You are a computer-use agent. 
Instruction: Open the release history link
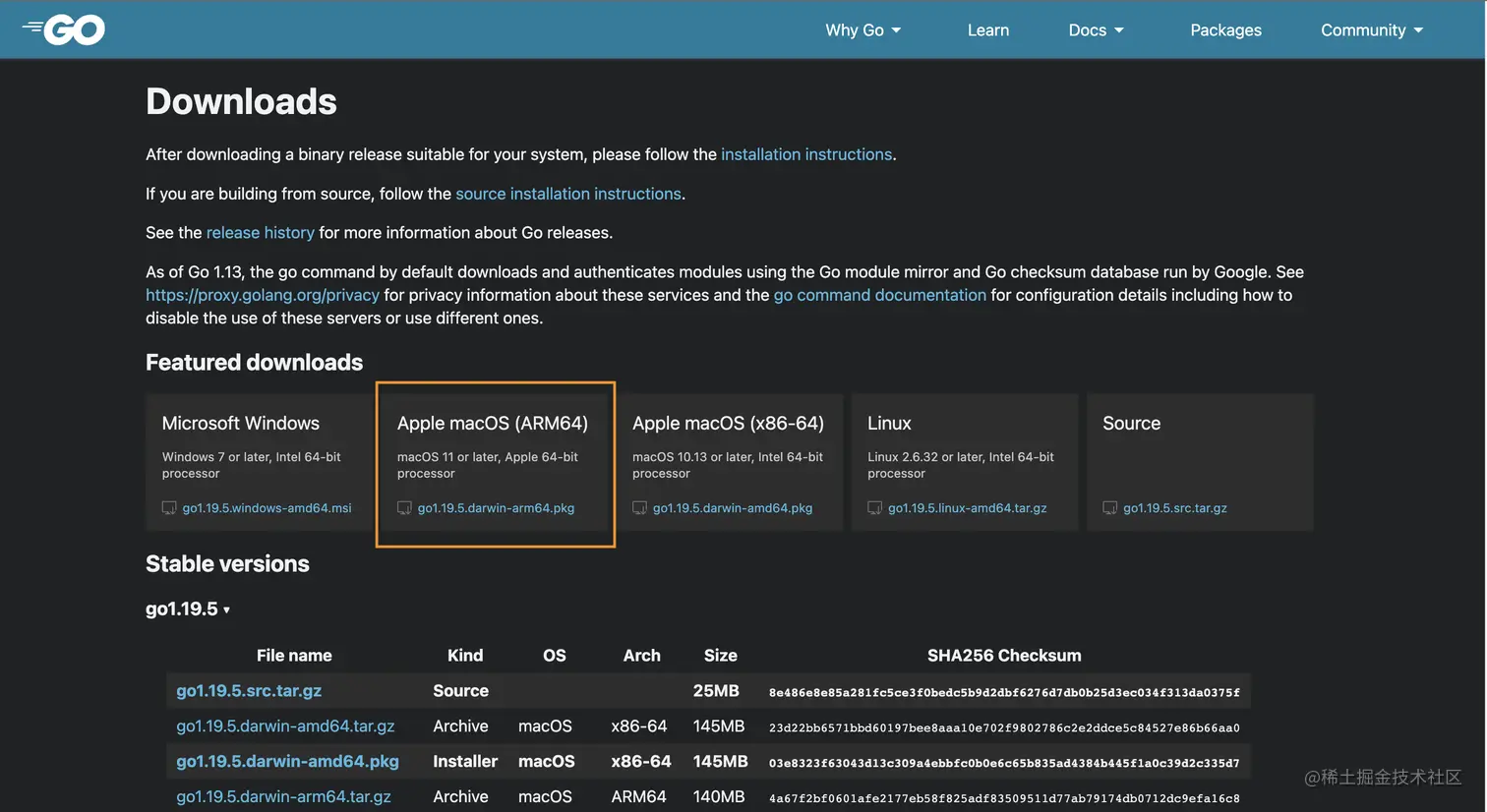[260, 233]
